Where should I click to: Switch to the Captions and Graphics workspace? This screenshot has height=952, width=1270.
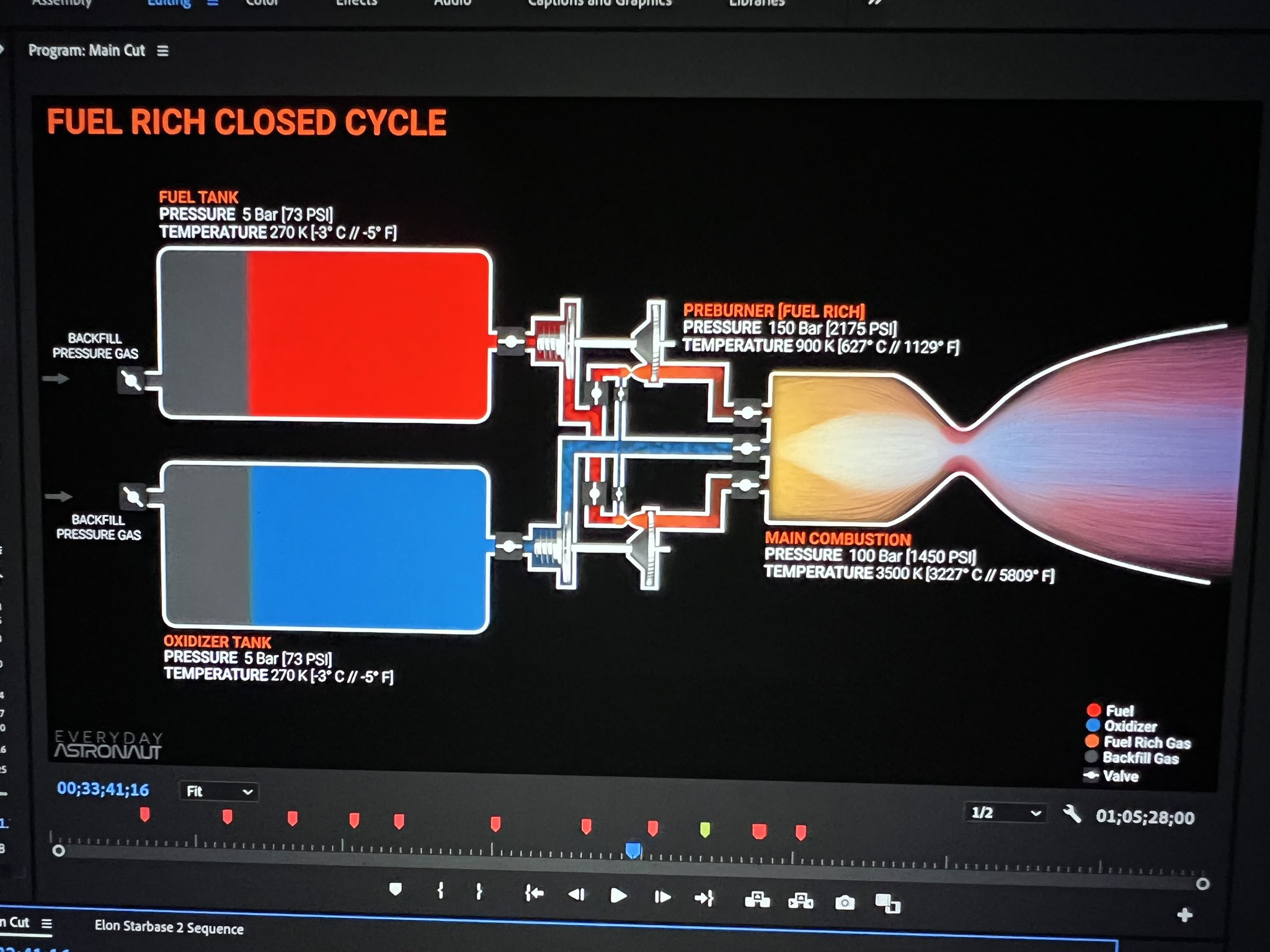click(600, 4)
